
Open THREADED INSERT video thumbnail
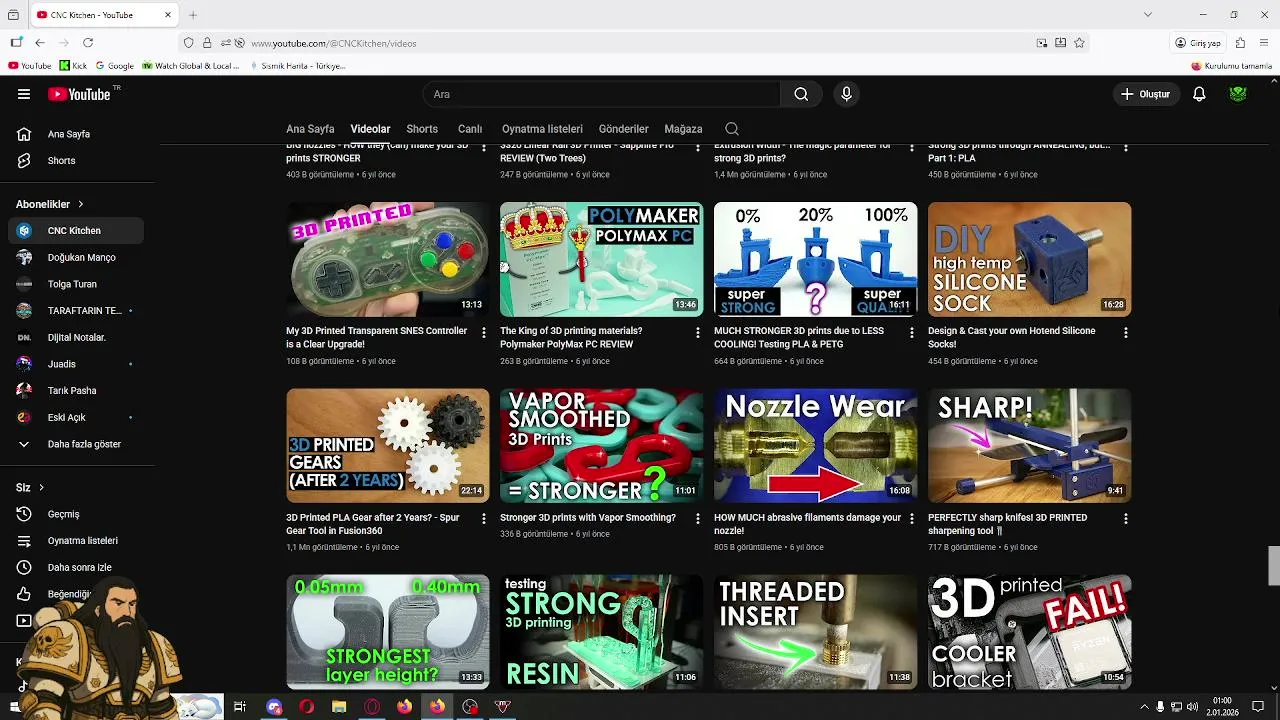tap(815, 632)
